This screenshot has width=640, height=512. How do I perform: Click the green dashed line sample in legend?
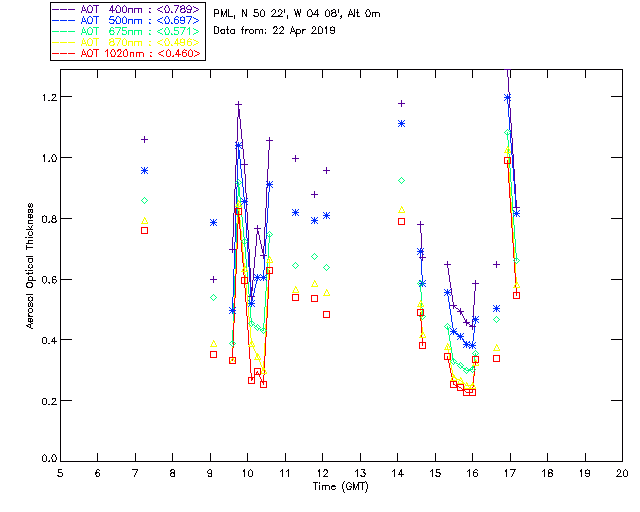[x=64, y=32]
